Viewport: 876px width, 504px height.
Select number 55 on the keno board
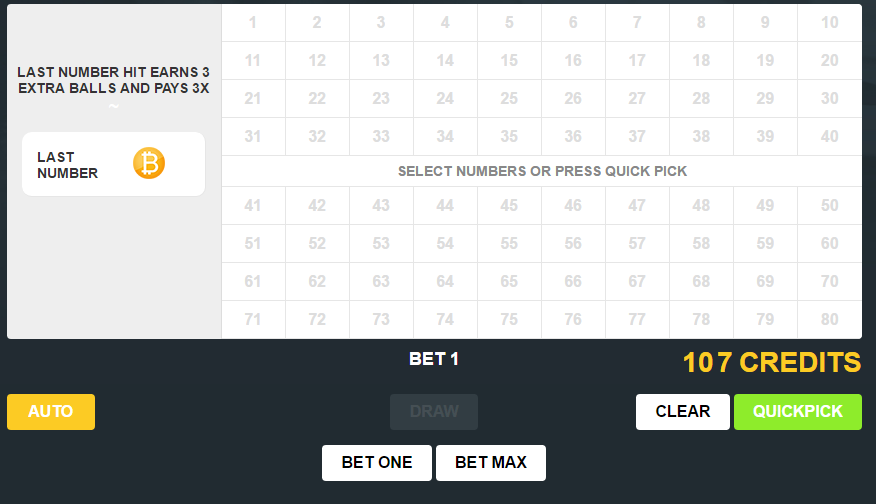(x=509, y=244)
